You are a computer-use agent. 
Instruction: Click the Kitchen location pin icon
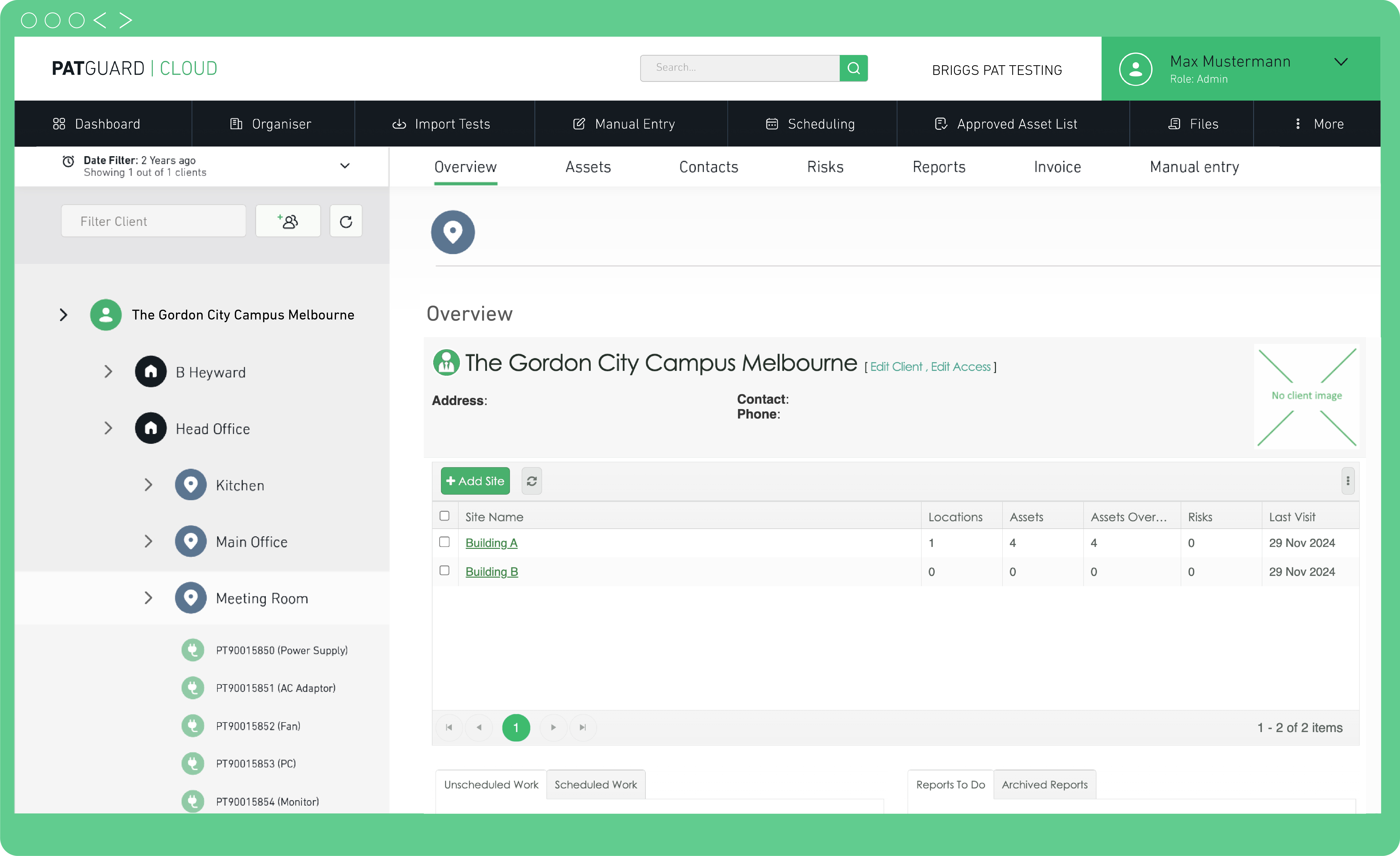191,485
